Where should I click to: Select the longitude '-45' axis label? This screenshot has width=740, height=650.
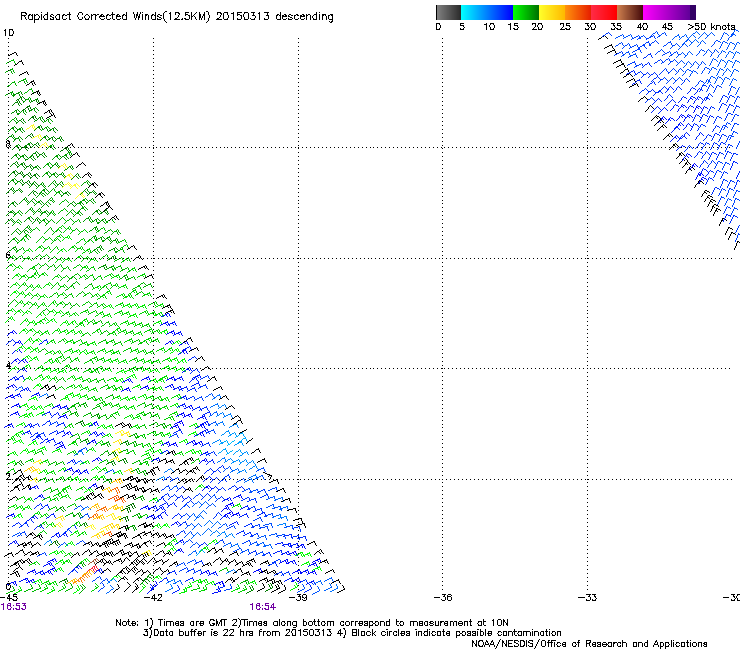tap(9, 598)
